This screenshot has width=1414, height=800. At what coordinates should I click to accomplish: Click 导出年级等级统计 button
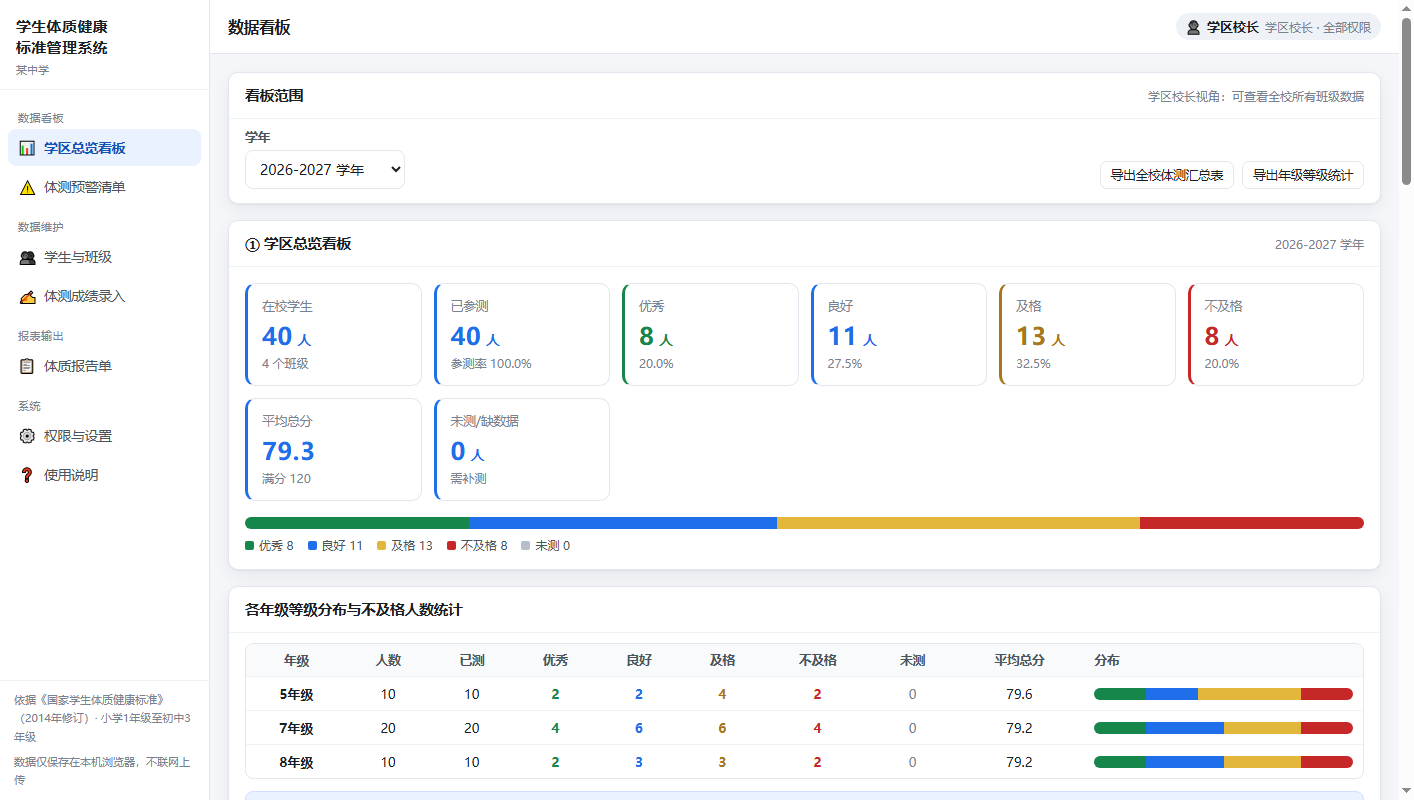coord(1303,175)
